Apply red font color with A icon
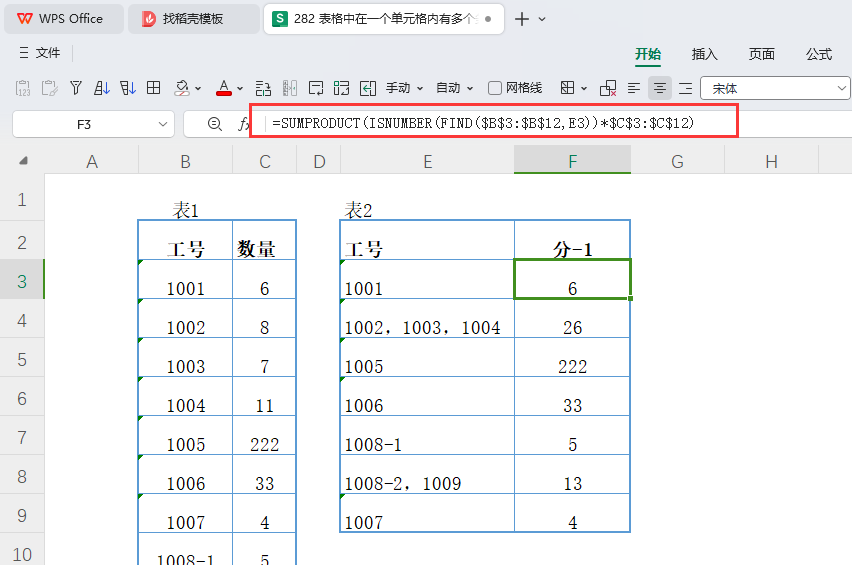This screenshot has height=565, width=852. [224, 88]
